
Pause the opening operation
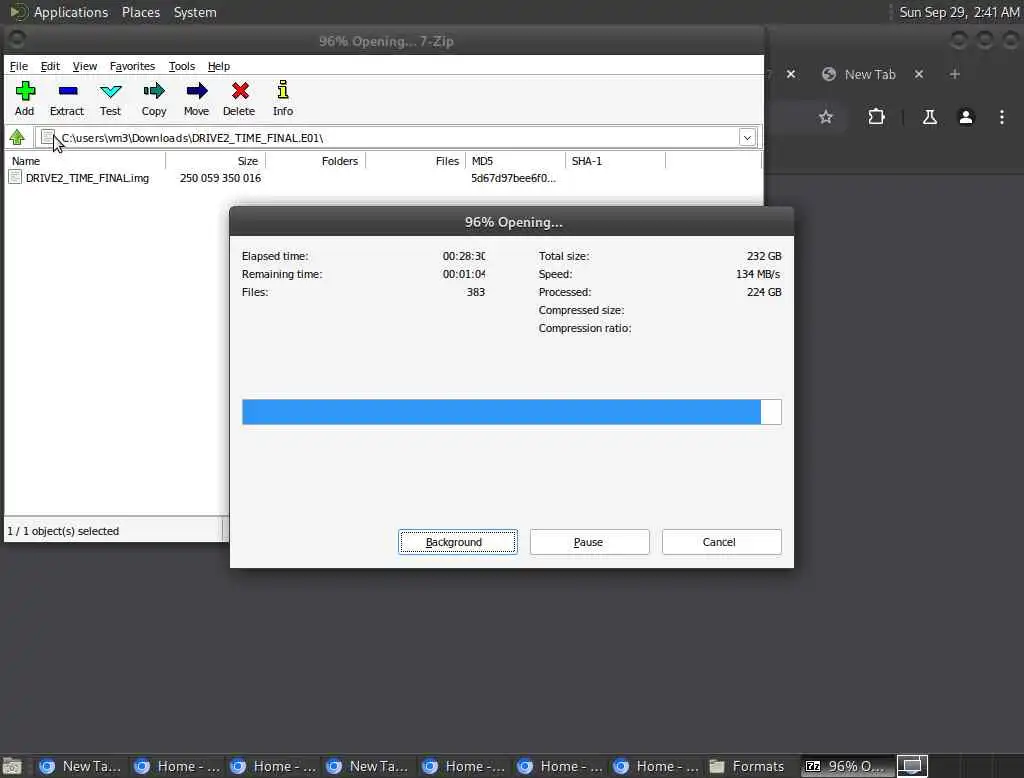point(590,542)
